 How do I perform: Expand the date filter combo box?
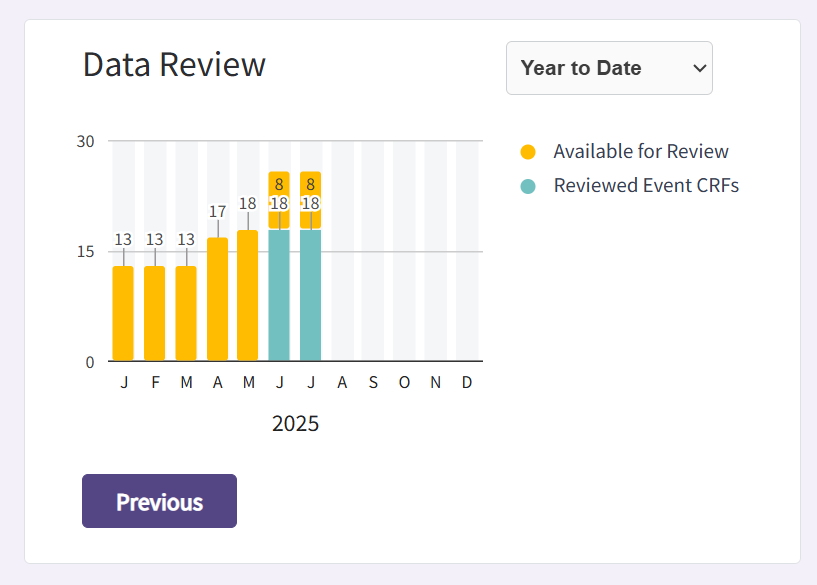point(609,68)
